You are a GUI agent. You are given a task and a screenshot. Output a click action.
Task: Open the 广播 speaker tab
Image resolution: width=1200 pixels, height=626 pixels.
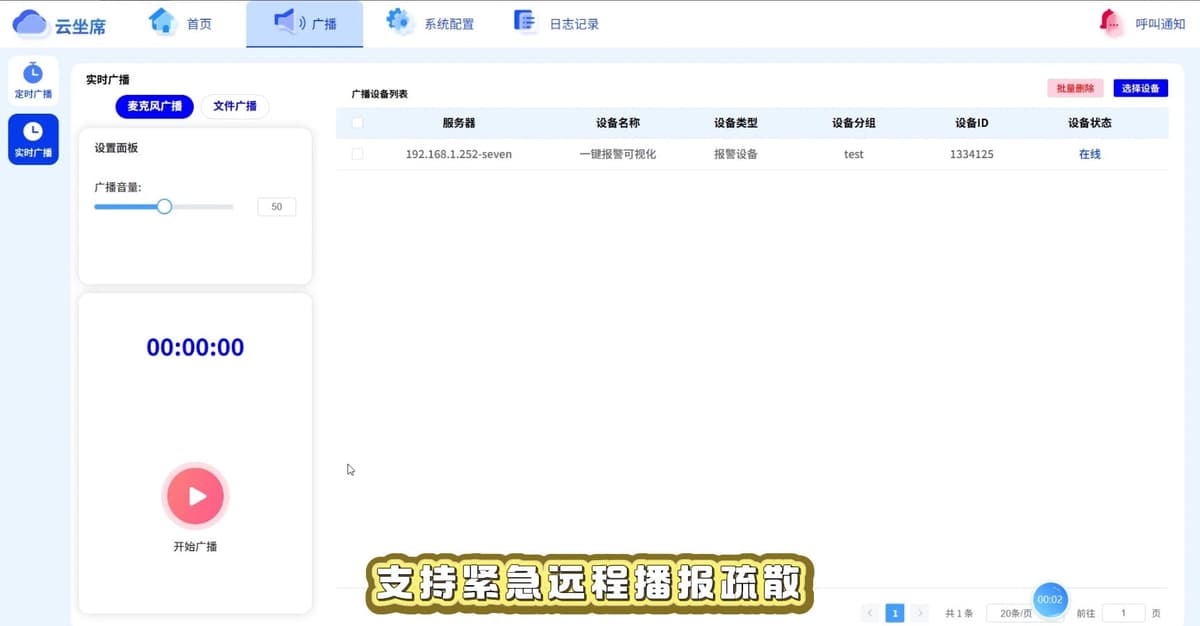(x=305, y=23)
